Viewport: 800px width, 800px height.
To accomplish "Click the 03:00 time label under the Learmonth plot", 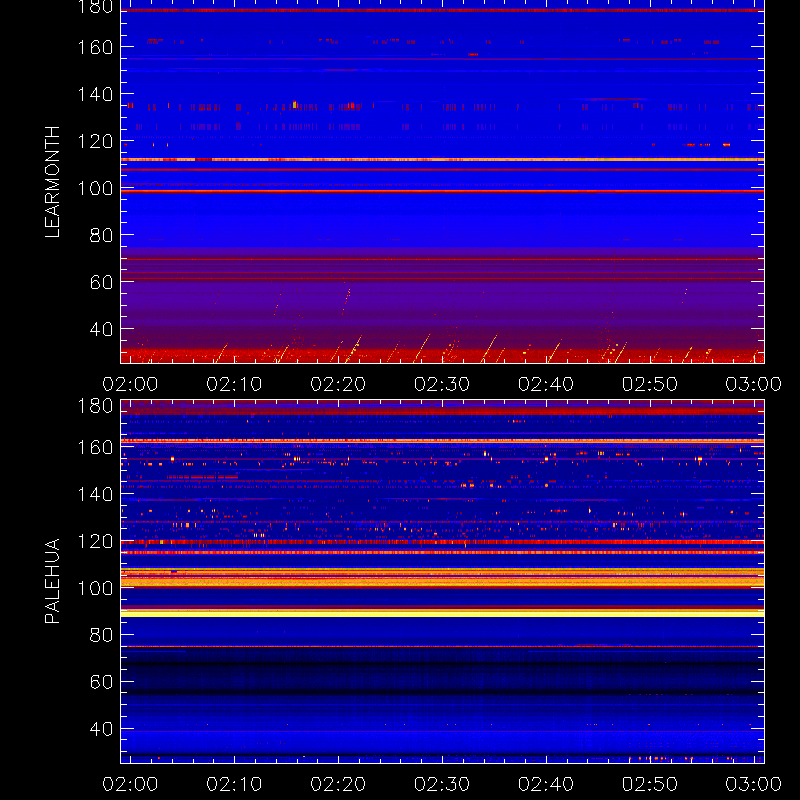I will [x=754, y=384].
